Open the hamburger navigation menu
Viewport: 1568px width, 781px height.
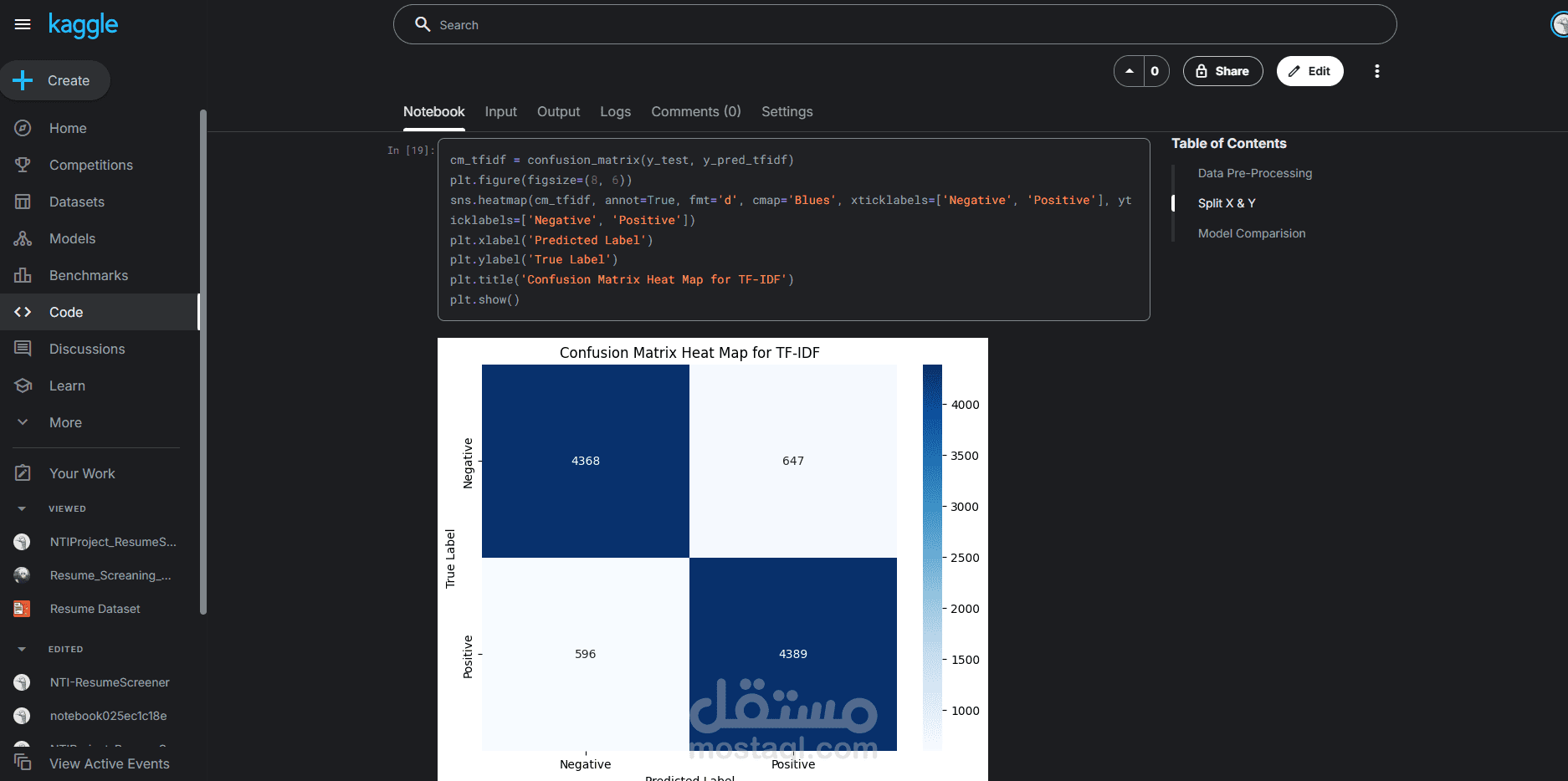click(23, 24)
